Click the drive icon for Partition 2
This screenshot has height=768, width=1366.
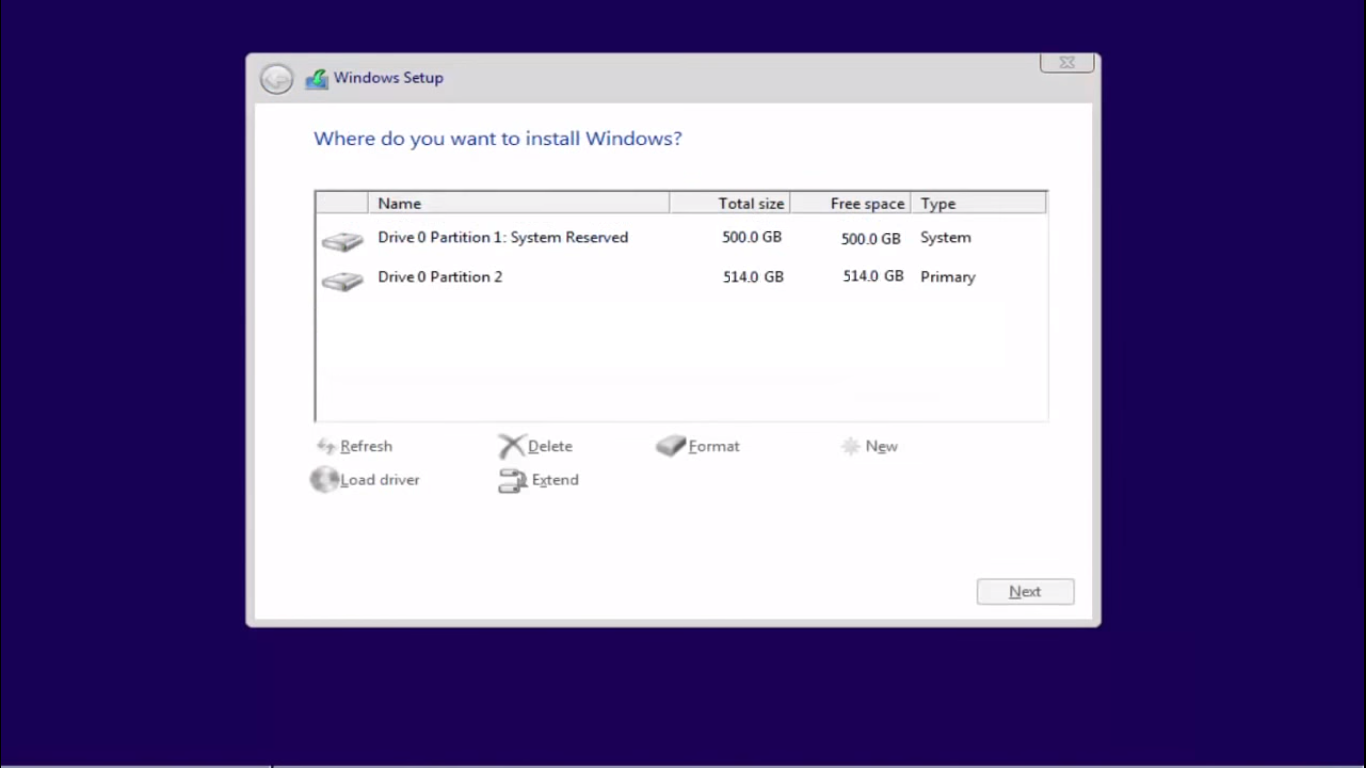click(x=342, y=281)
